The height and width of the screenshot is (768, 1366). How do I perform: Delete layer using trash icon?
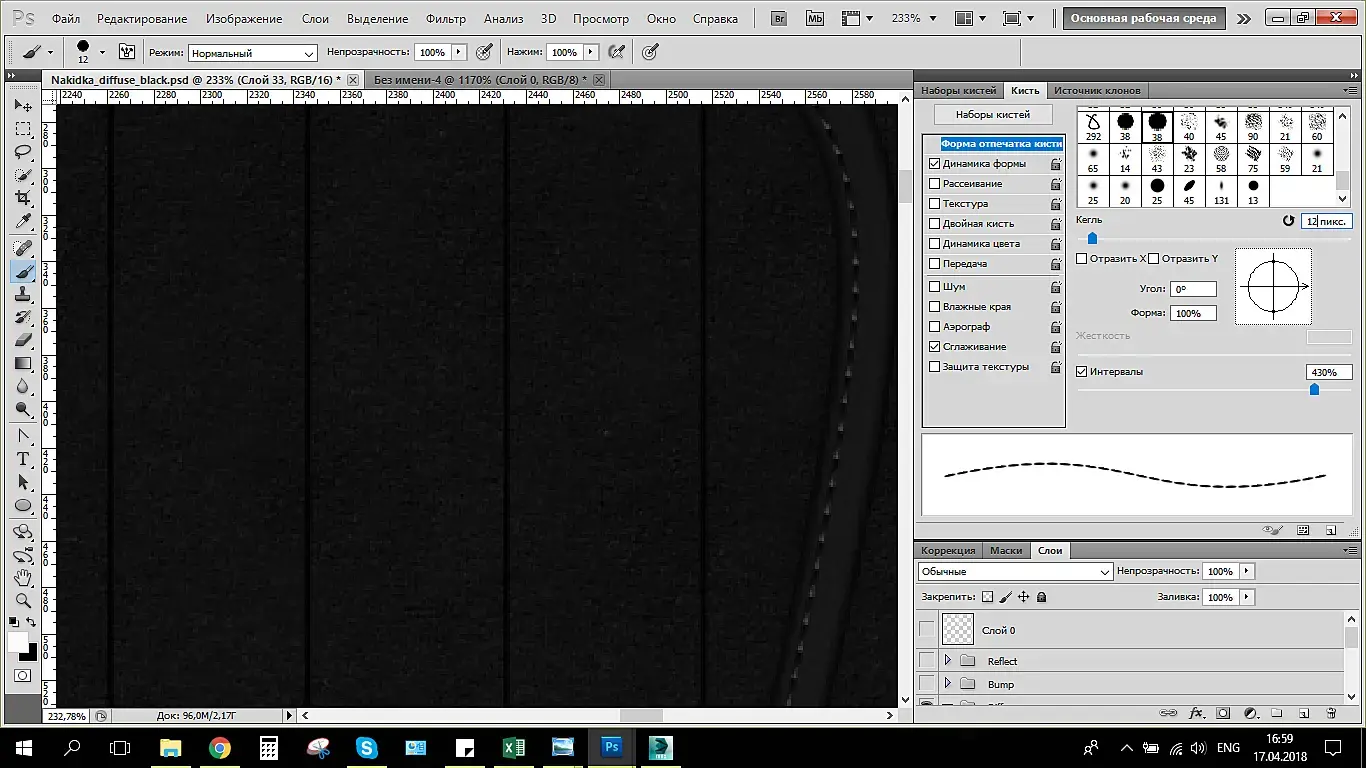(x=1331, y=713)
